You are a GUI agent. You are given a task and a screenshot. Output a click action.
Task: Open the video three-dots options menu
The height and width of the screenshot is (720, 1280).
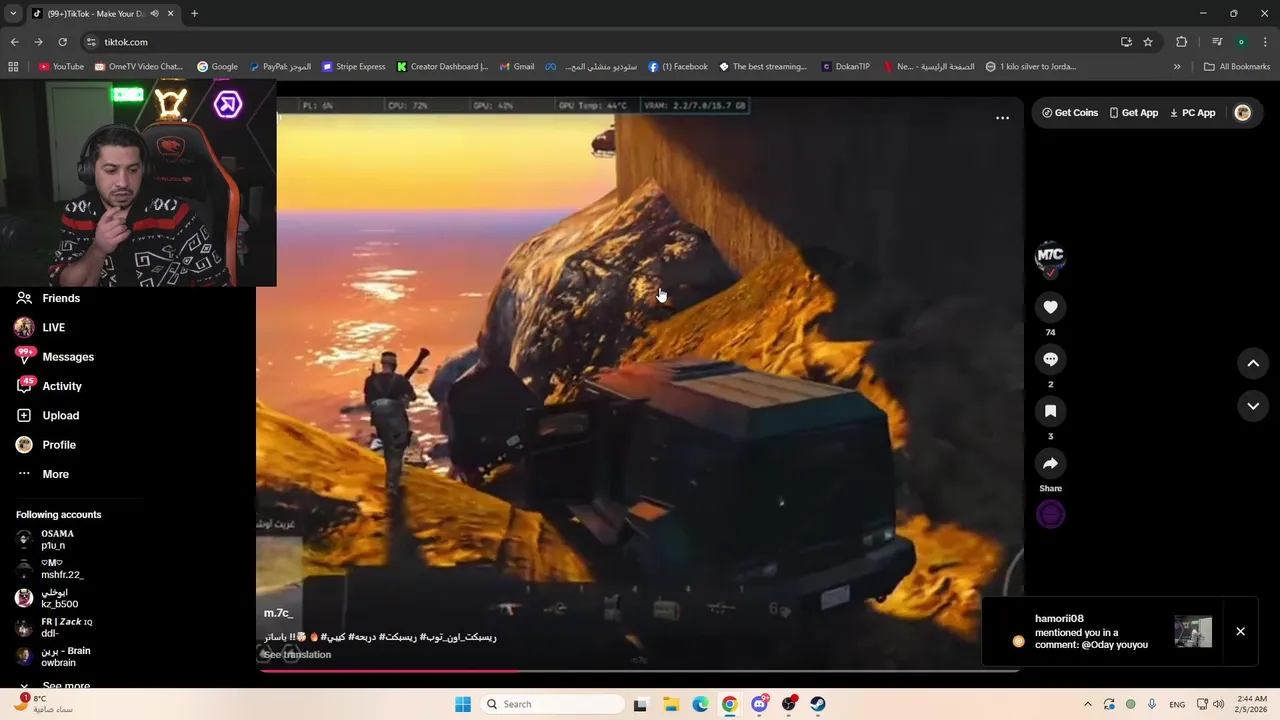click(1002, 118)
